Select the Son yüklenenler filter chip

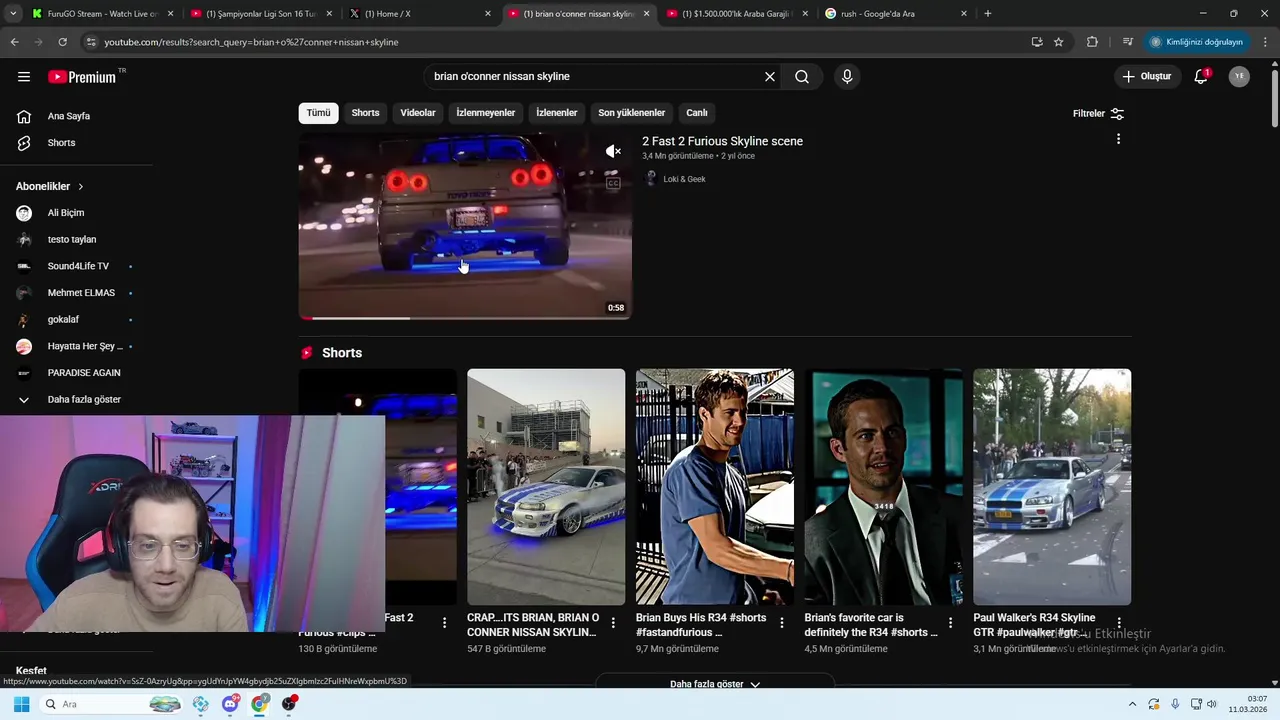(x=631, y=113)
